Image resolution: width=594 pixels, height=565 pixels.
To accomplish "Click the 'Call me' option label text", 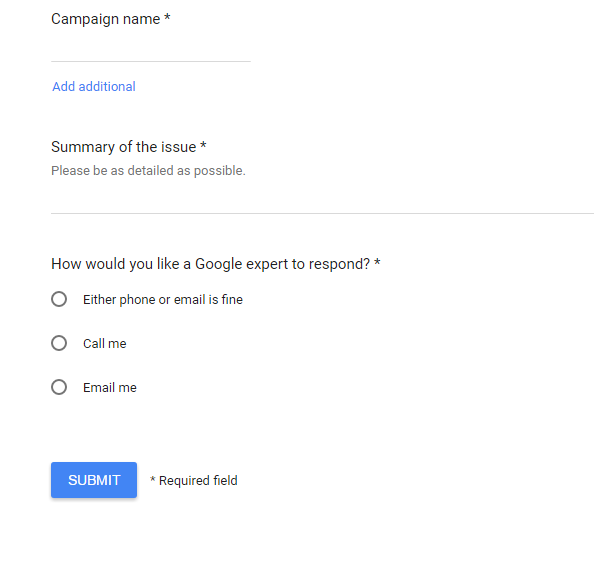I will (105, 343).
